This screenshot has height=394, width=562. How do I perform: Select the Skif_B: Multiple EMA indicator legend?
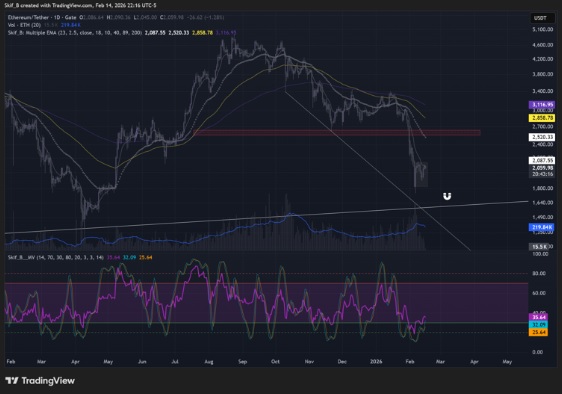[x=75, y=33]
